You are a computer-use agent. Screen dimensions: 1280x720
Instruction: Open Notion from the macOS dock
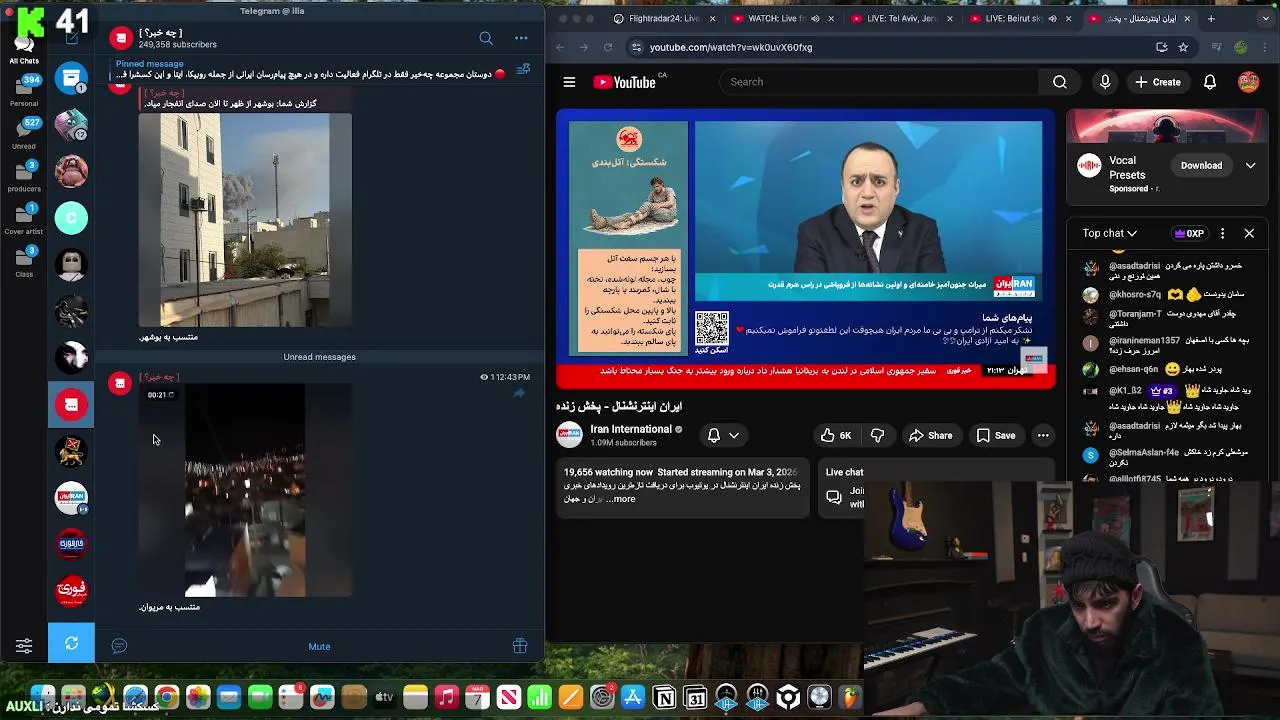[x=664, y=697]
